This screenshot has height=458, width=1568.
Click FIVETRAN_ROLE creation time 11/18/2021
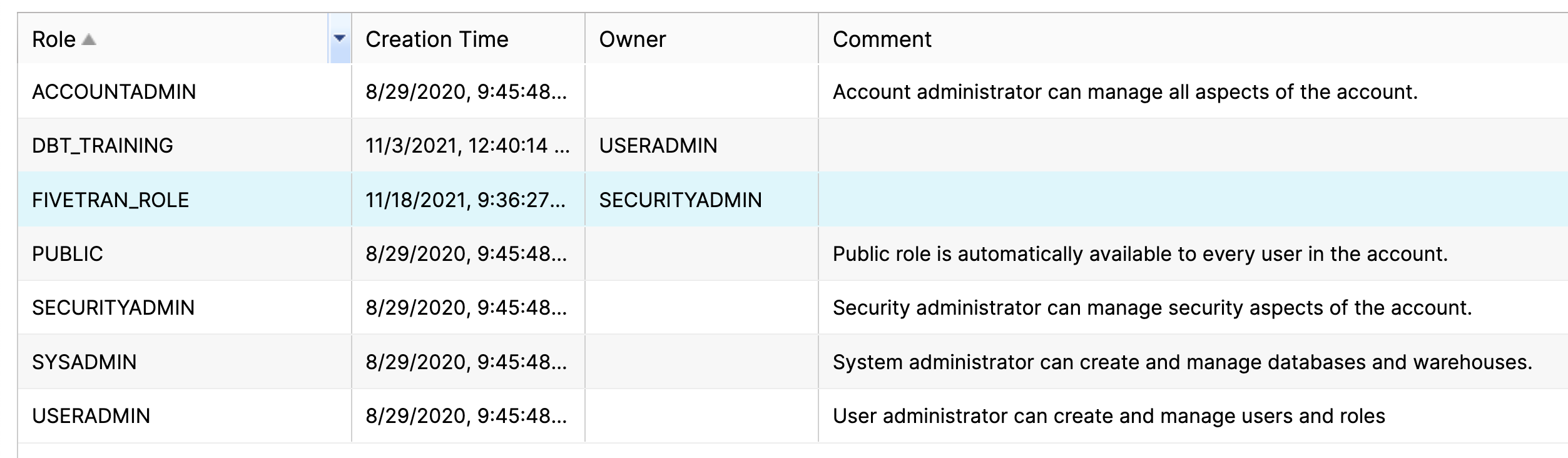466,200
